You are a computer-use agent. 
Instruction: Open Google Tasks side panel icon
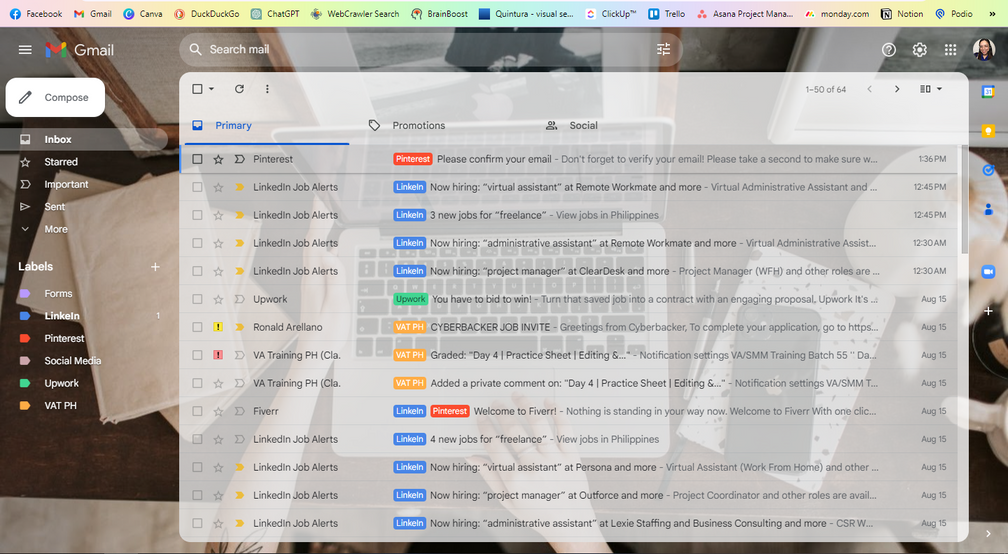(x=988, y=170)
